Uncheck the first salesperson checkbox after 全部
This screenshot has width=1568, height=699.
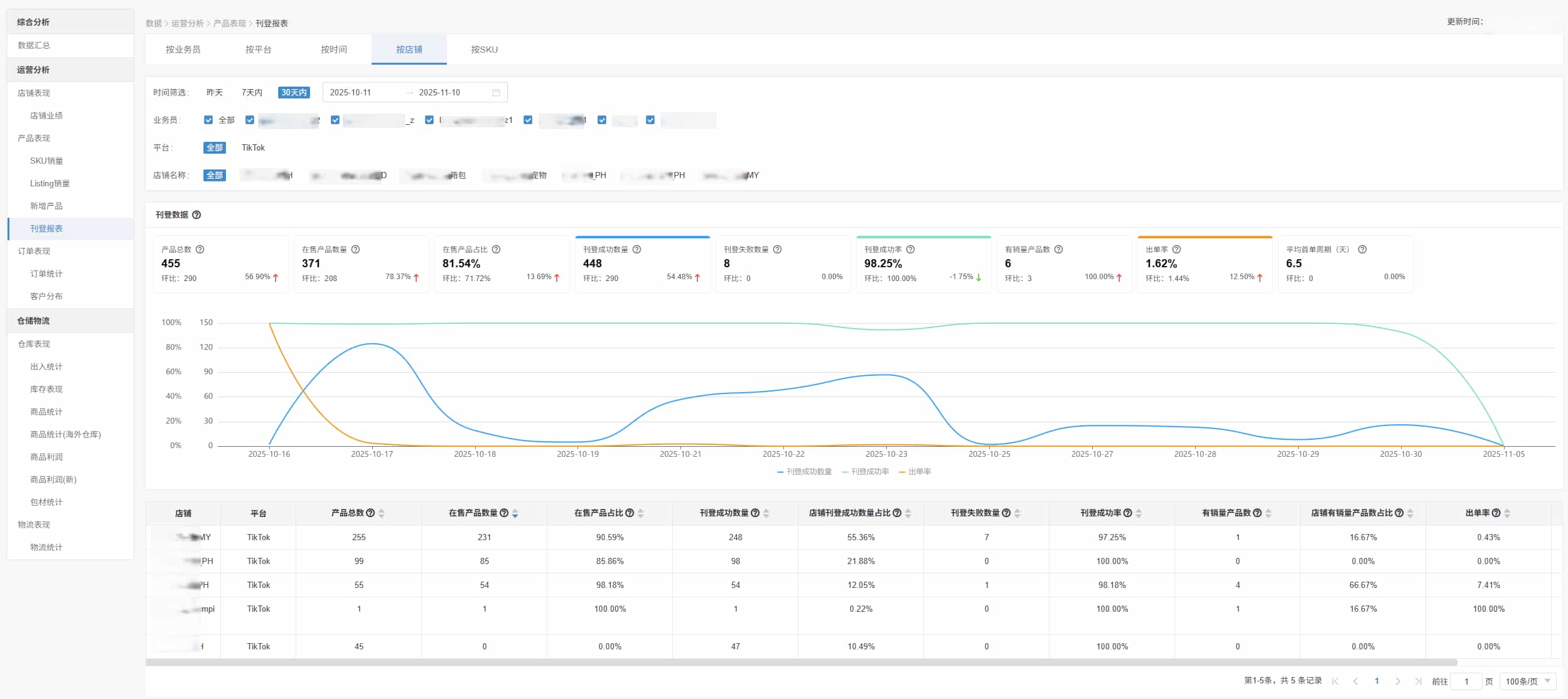tap(250, 120)
